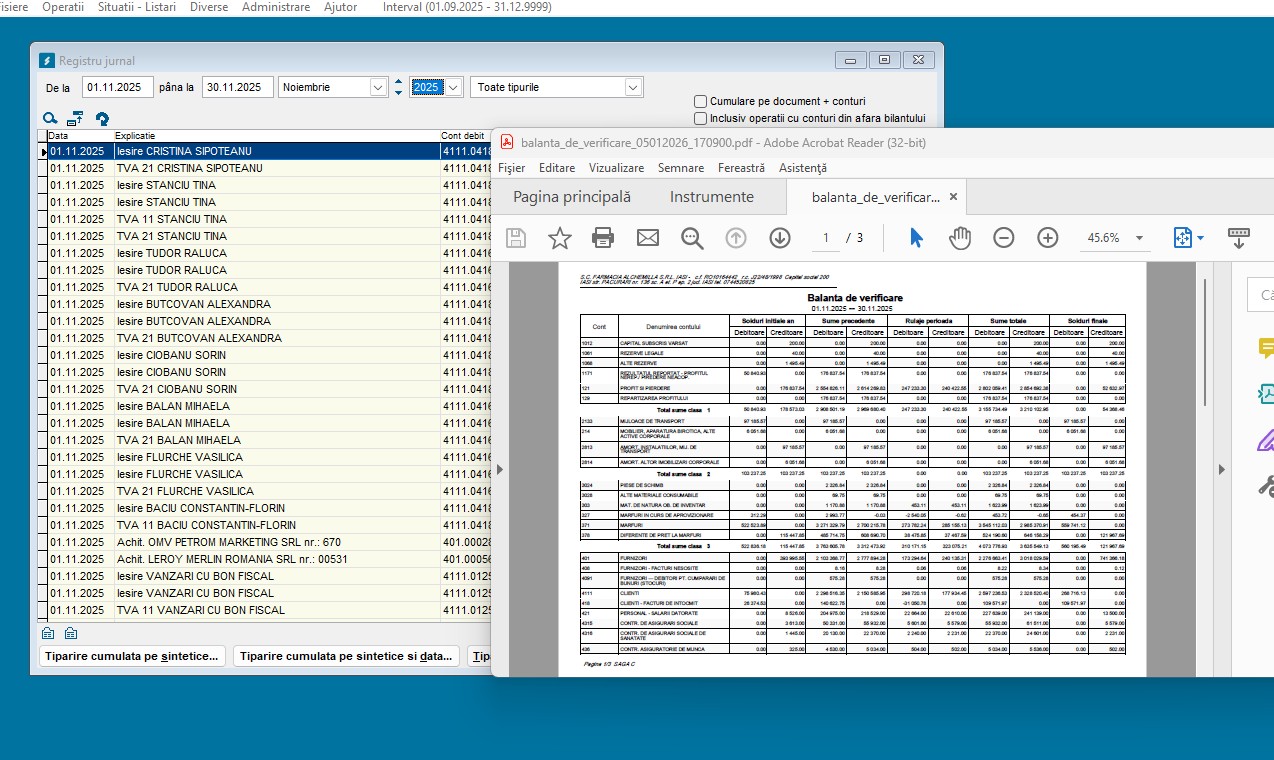Enable Cumulare pe document + conturi checkbox
The width and height of the screenshot is (1274, 760).
701,101
